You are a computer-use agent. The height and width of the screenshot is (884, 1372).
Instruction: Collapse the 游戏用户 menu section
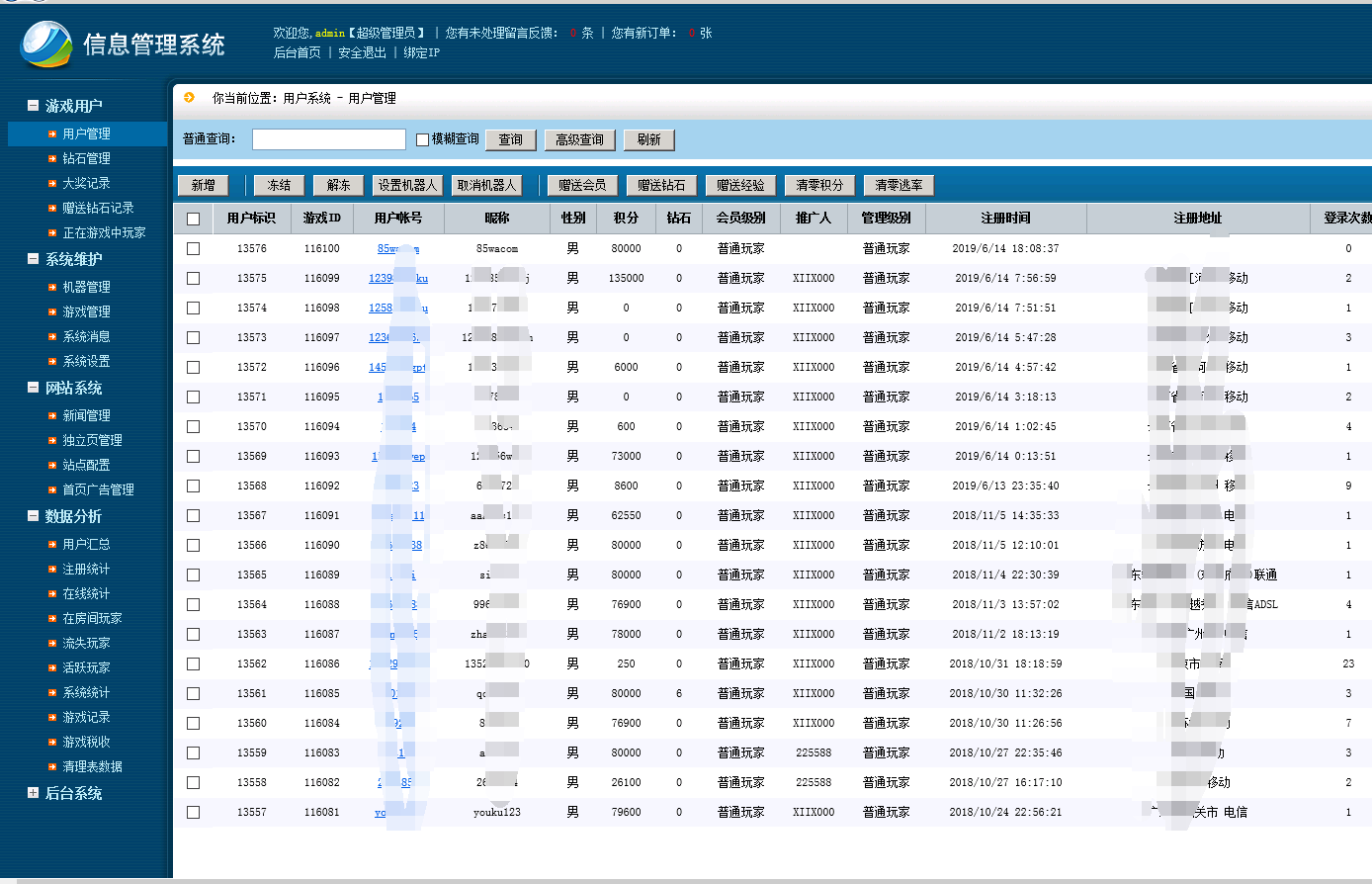[x=33, y=106]
